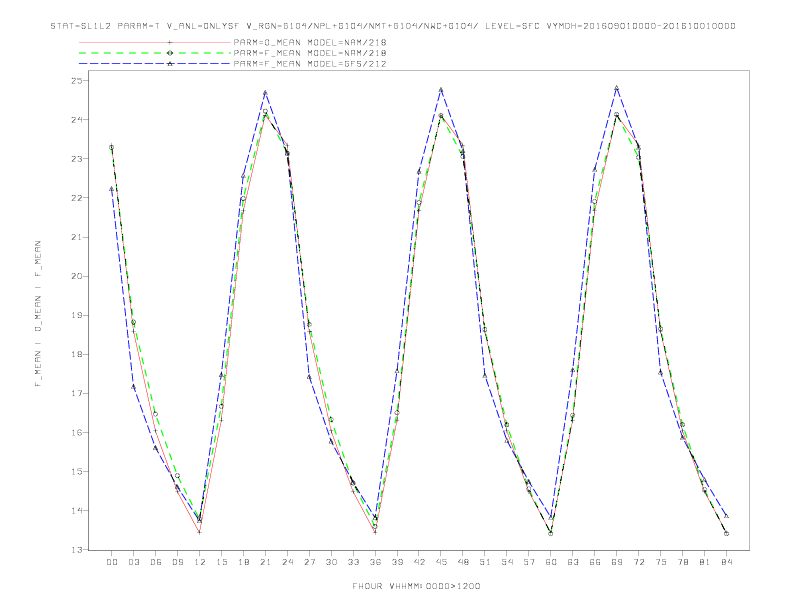Click x-axis tick label 21
Screen dimensions: 792x612
265,562
